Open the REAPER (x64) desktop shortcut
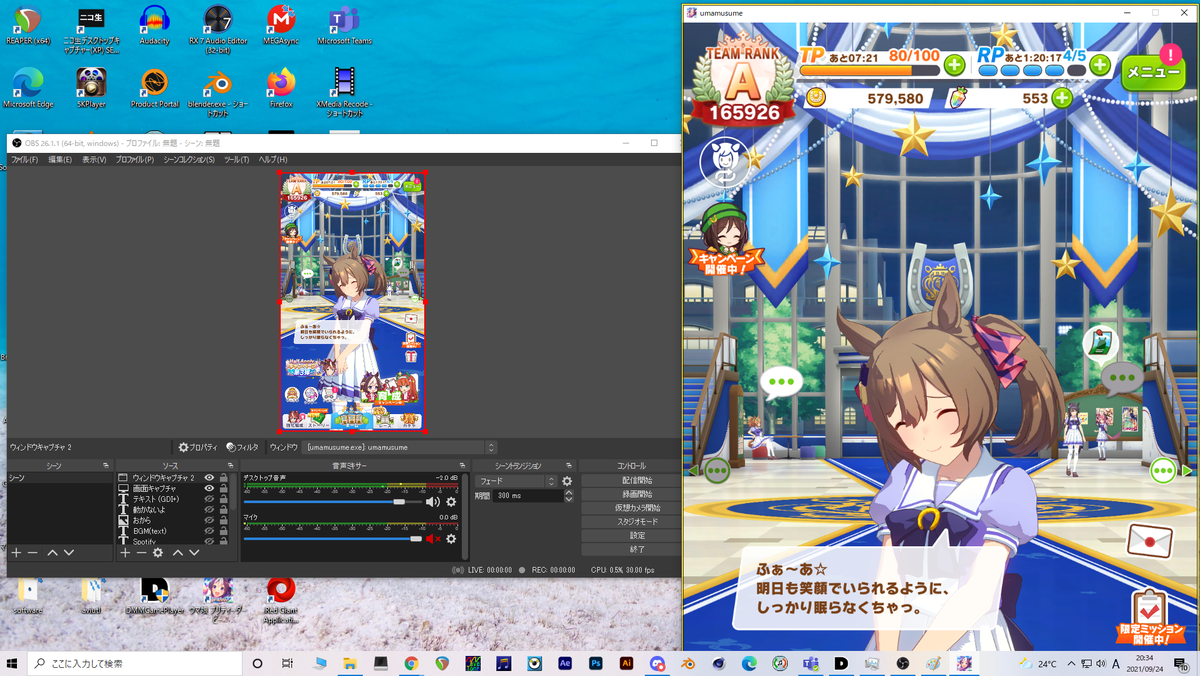 [28, 26]
